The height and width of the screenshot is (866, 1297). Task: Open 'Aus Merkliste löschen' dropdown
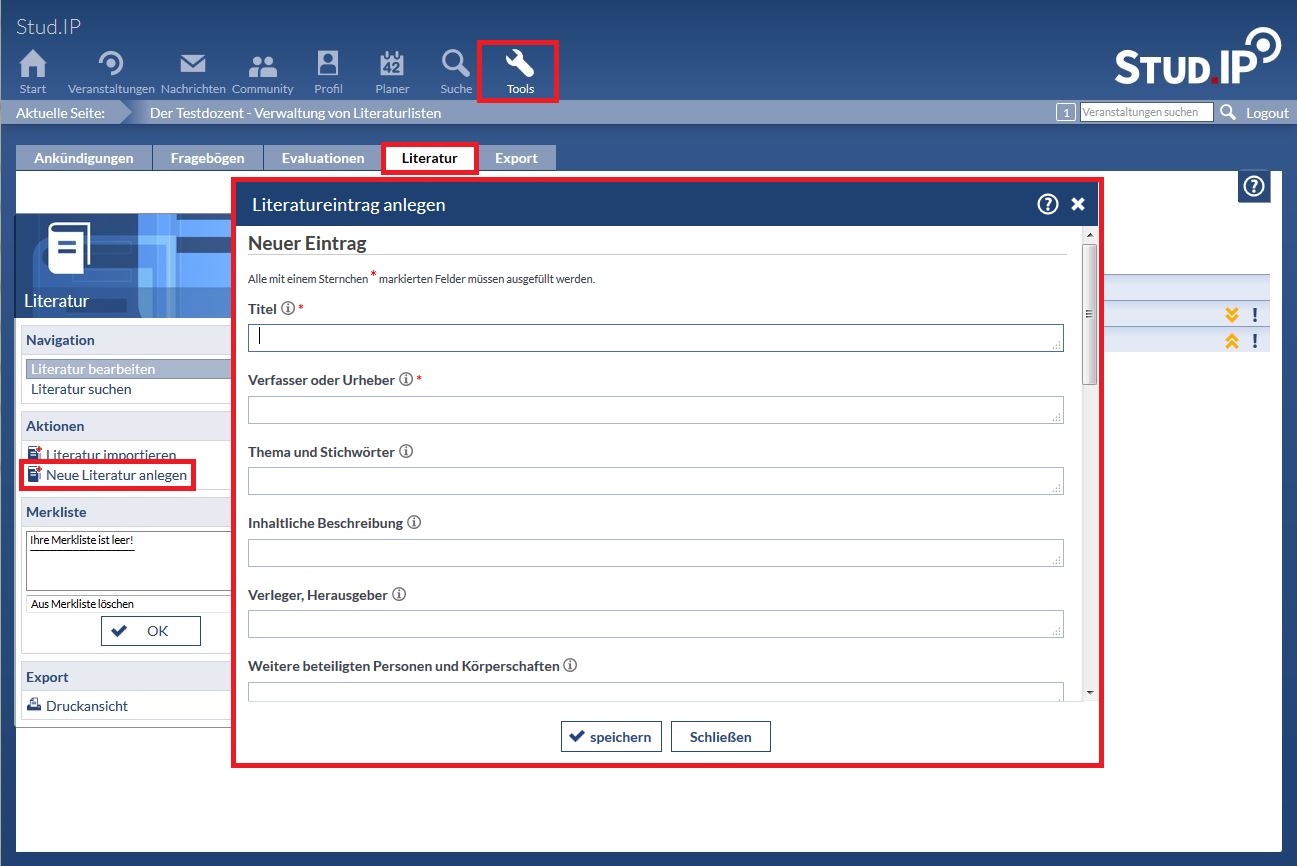(x=128, y=604)
